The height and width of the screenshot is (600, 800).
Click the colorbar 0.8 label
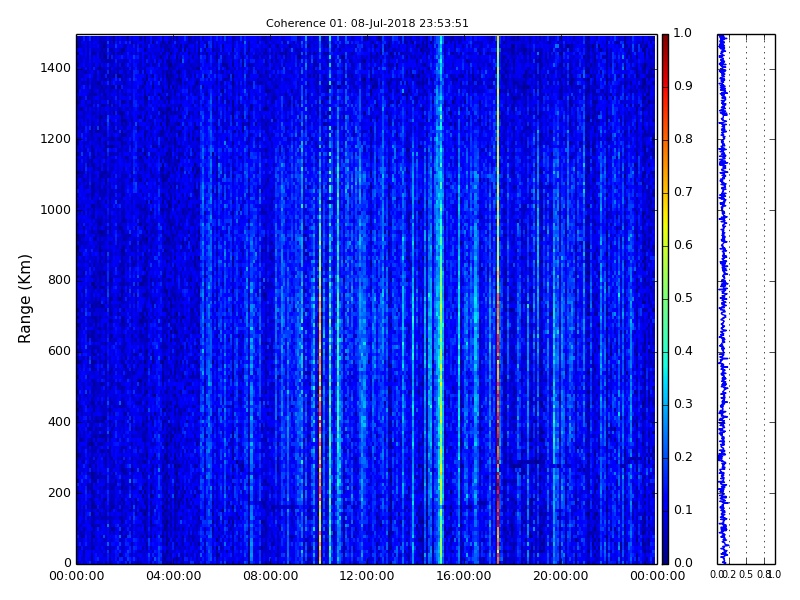click(x=683, y=139)
